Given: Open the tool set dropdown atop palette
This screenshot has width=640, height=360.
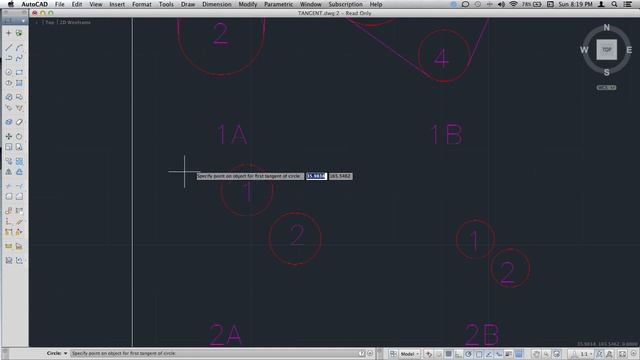Looking at the screenshot, I should (x=15, y=20).
